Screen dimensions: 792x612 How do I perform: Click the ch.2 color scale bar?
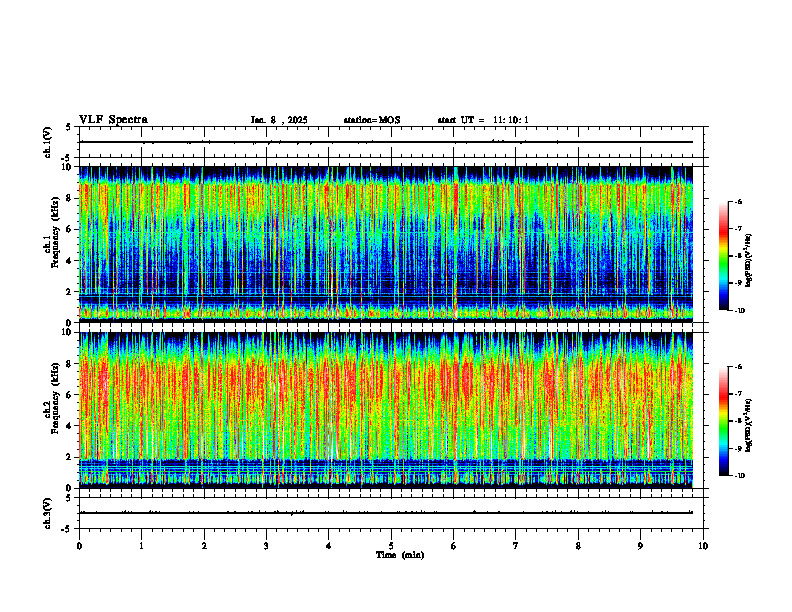tap(723, 421)
